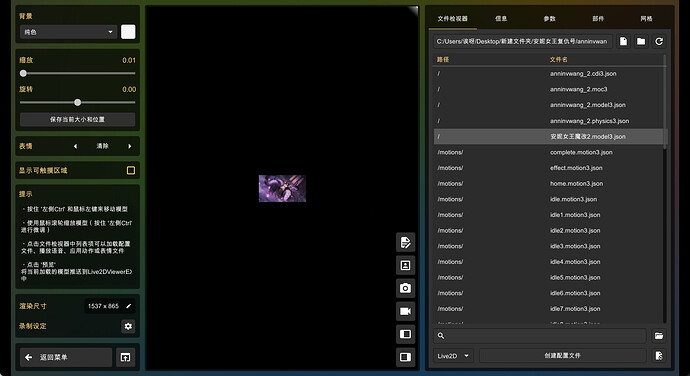The width and height of the screenshot is (690, 376).
Task: Click the pop-out window icon near 返回菜单
Action: 125,357
